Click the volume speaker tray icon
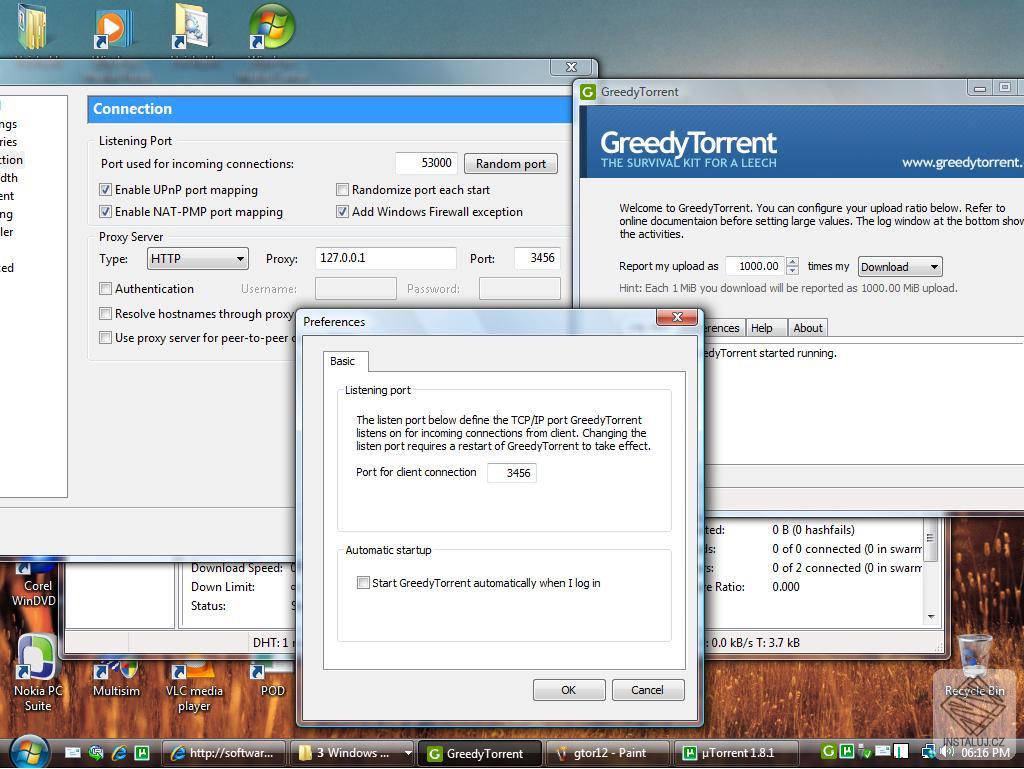Image resolution: width=1024 pixels, height=769 pixels. pyautogui.click(x=946, y=752)
